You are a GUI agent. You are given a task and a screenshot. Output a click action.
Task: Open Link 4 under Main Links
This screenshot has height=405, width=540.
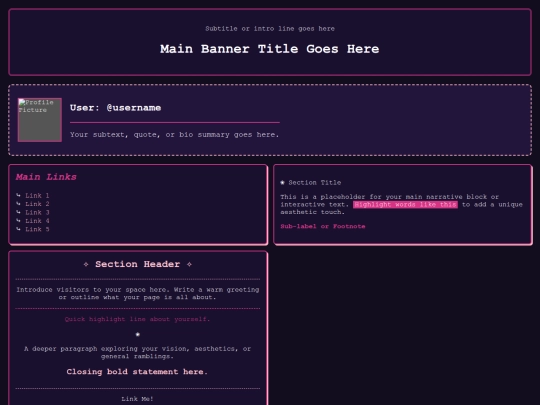37,221
